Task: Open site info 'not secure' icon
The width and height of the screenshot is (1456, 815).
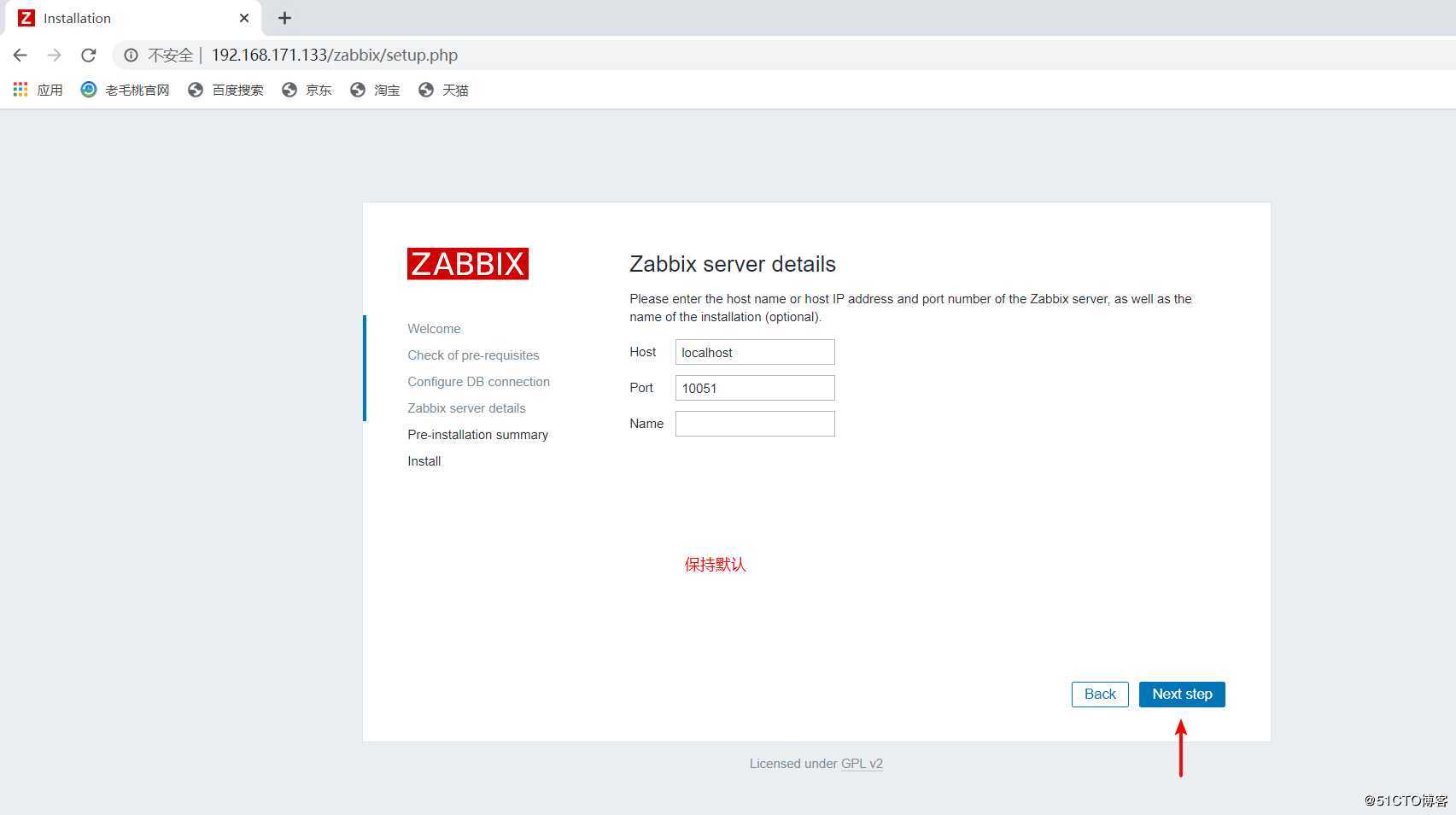Action: [131, 55]
